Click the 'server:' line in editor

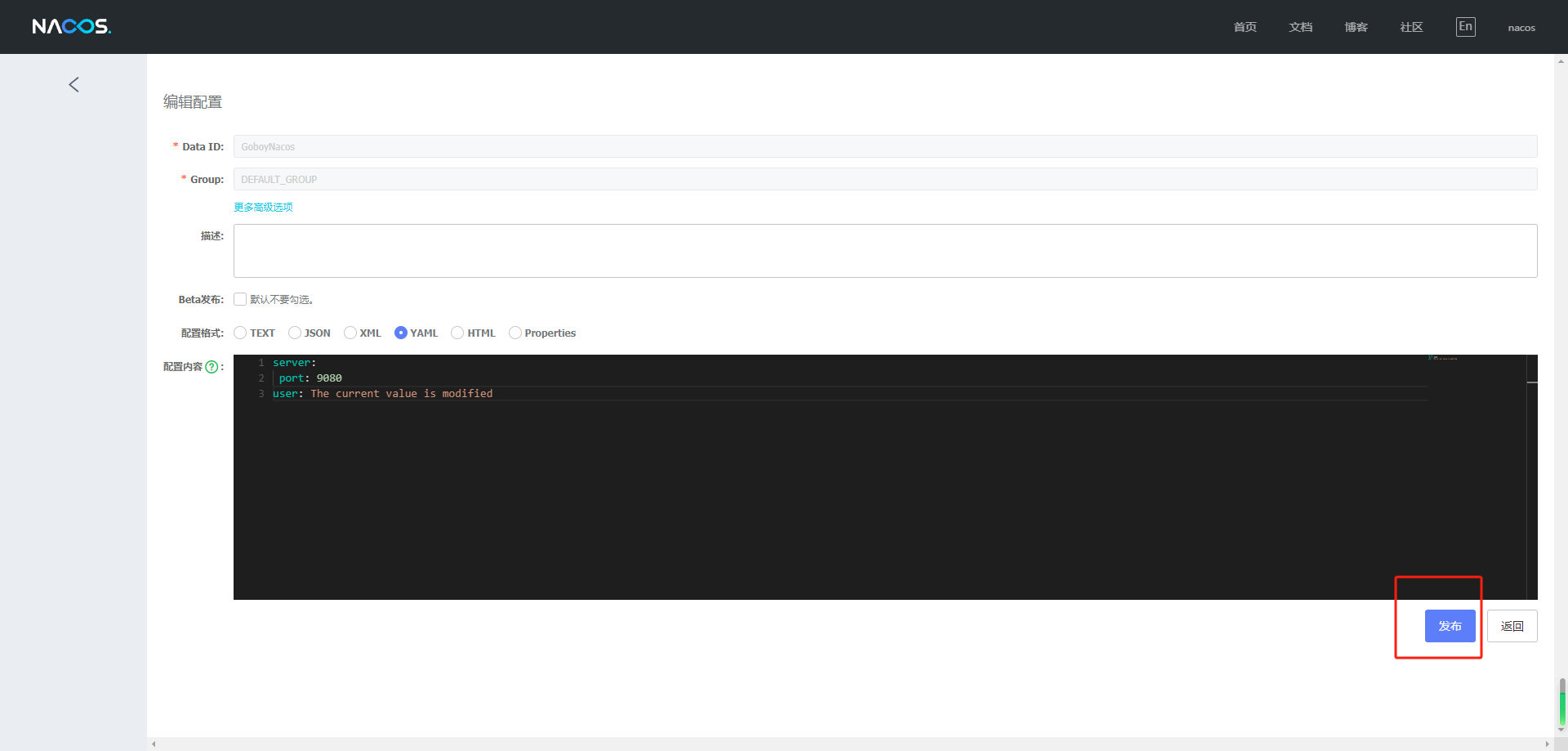pyautogui.click(x=294, y=363)
